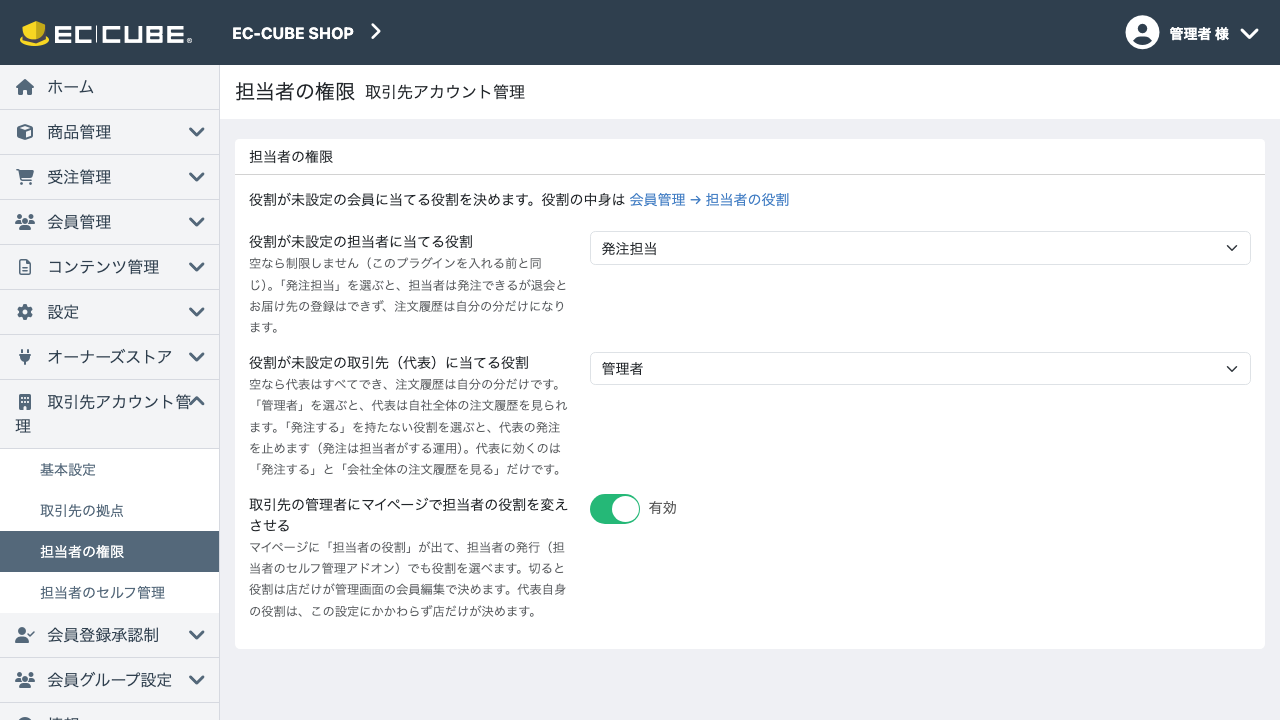
Task: Go to ホーム in the sidebar
Action: (110, 87)
